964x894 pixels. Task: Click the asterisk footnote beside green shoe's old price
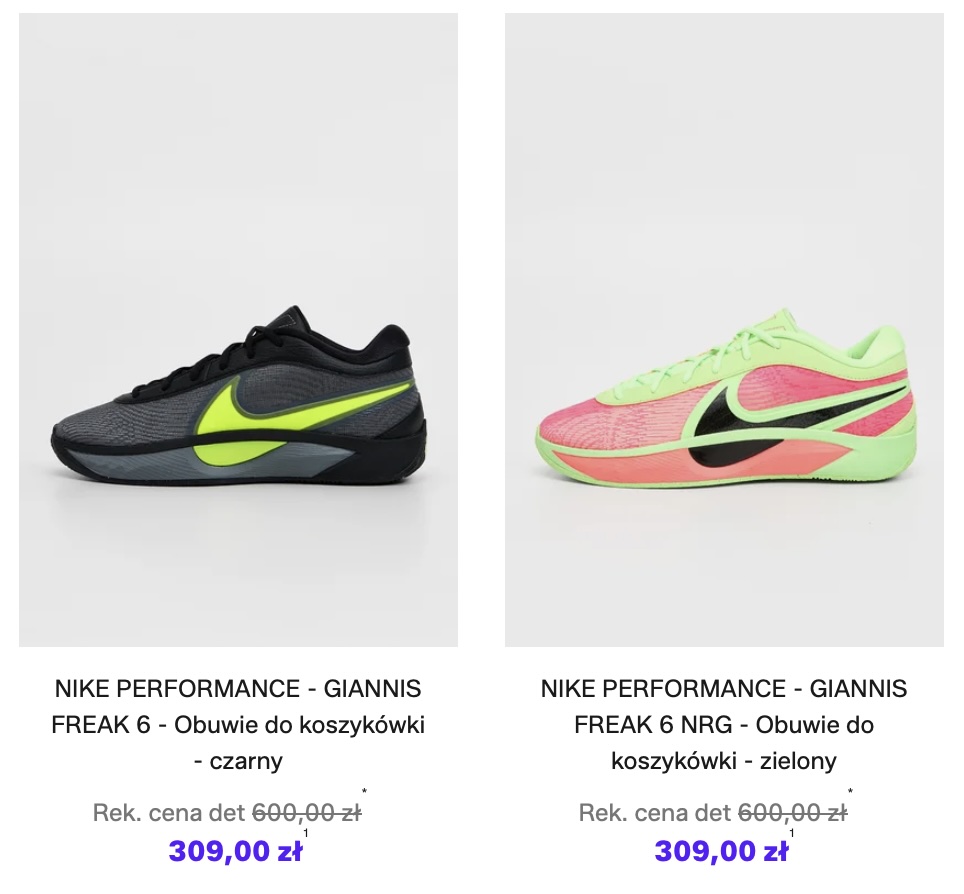click(x=850, y=791)
